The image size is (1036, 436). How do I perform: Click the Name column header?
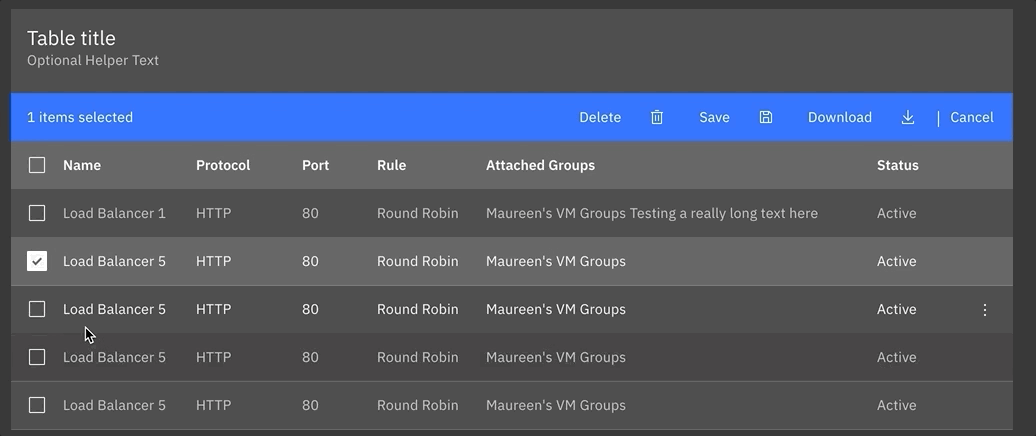pyautogui.click(x=82, y=165)
